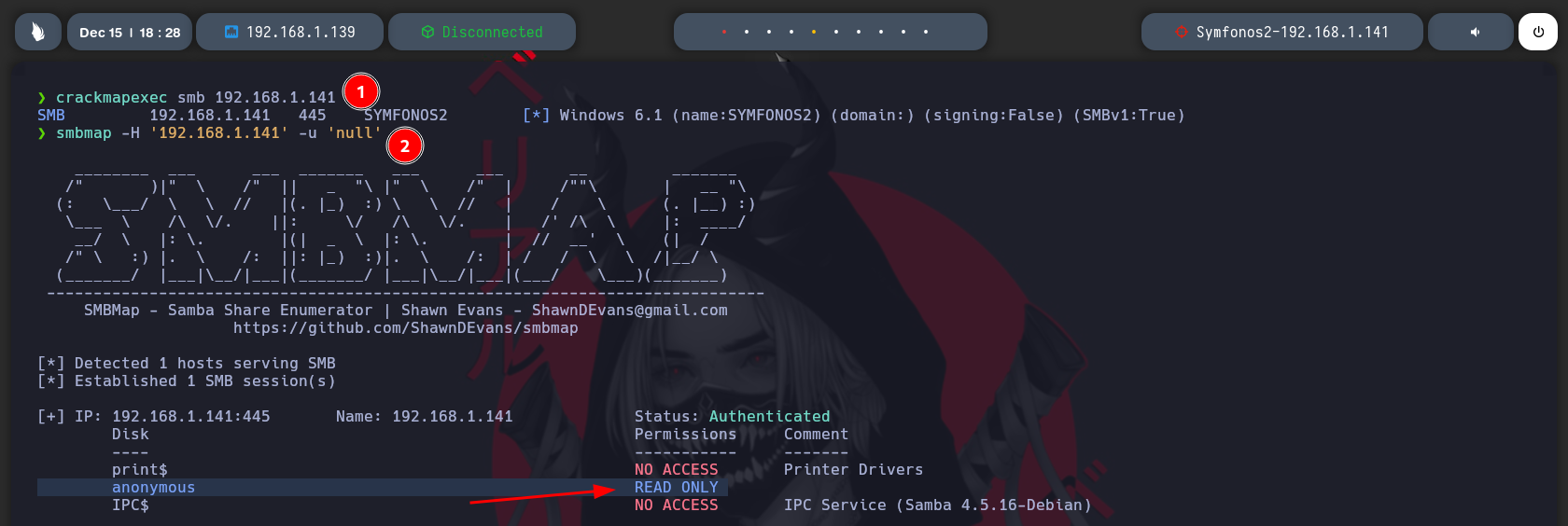This screenshot has width=1568, height=526.
Task: Click the ShawnDEvans@gmail.com email address
Action: tap(629, 310)
